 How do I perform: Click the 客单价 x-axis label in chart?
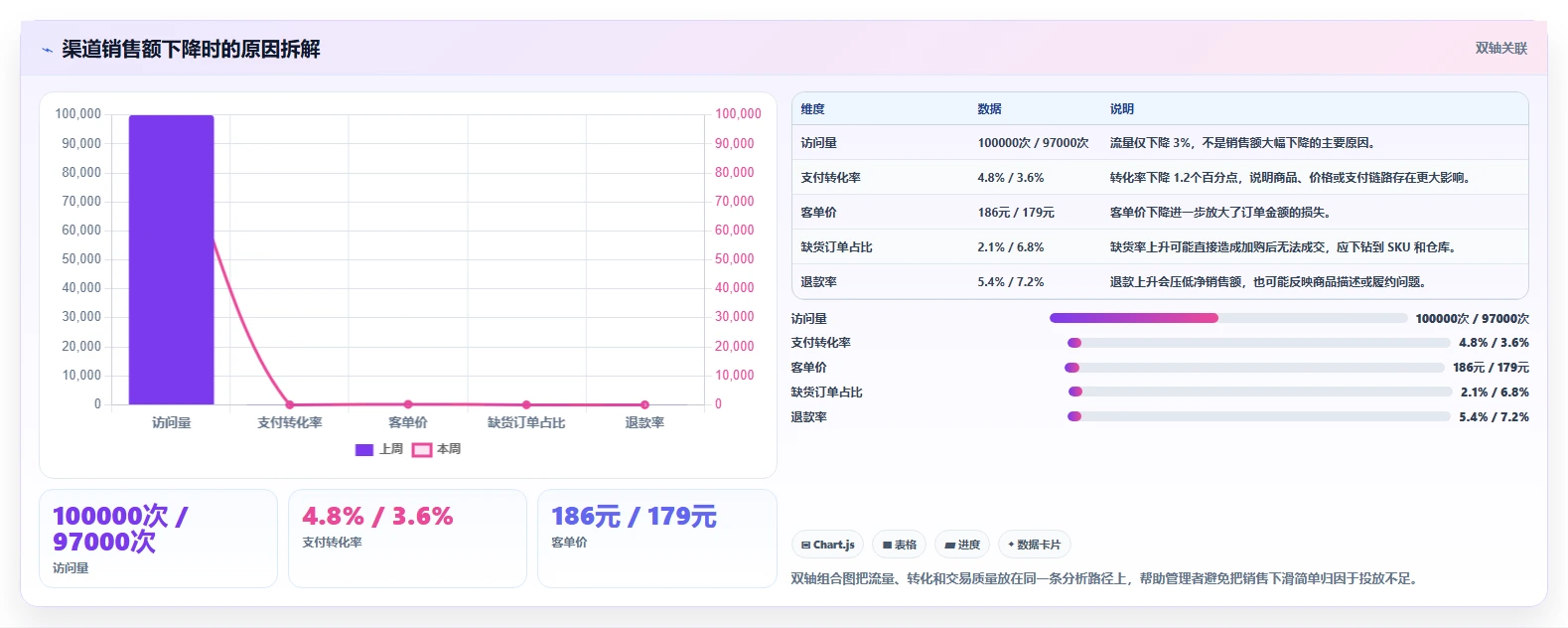click(x=408, y=422)
